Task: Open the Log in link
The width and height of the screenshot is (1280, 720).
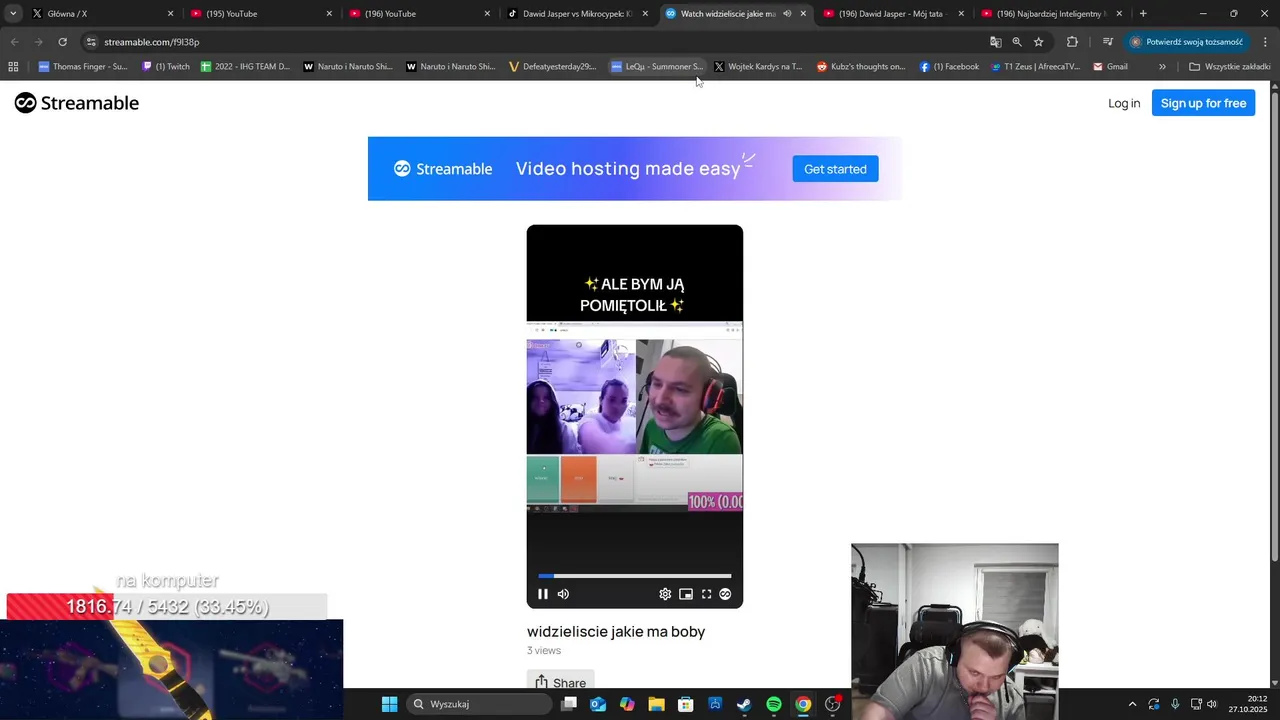Action: pyautogui.click(x=1124, y=103)
